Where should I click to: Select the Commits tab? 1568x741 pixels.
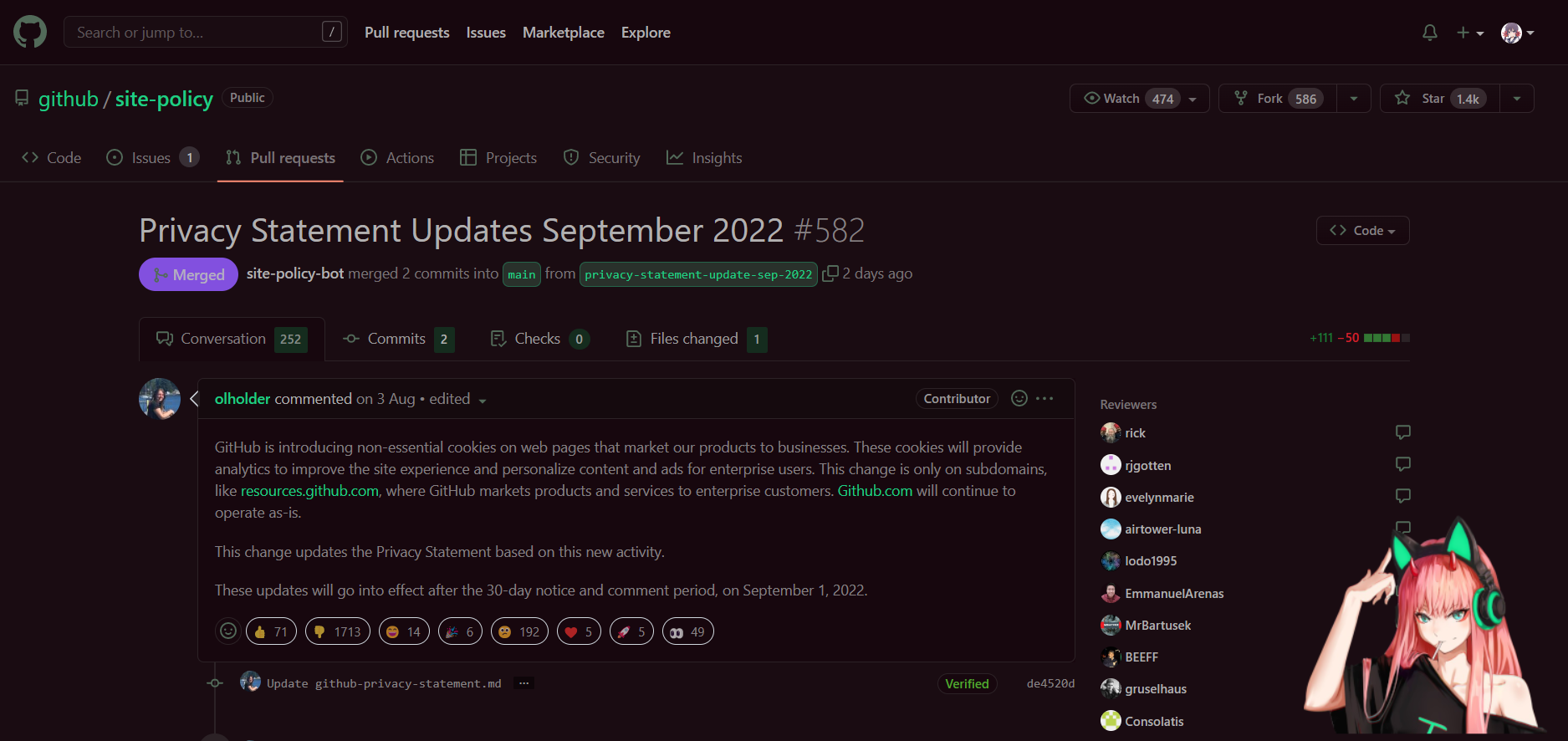[398, 339]
